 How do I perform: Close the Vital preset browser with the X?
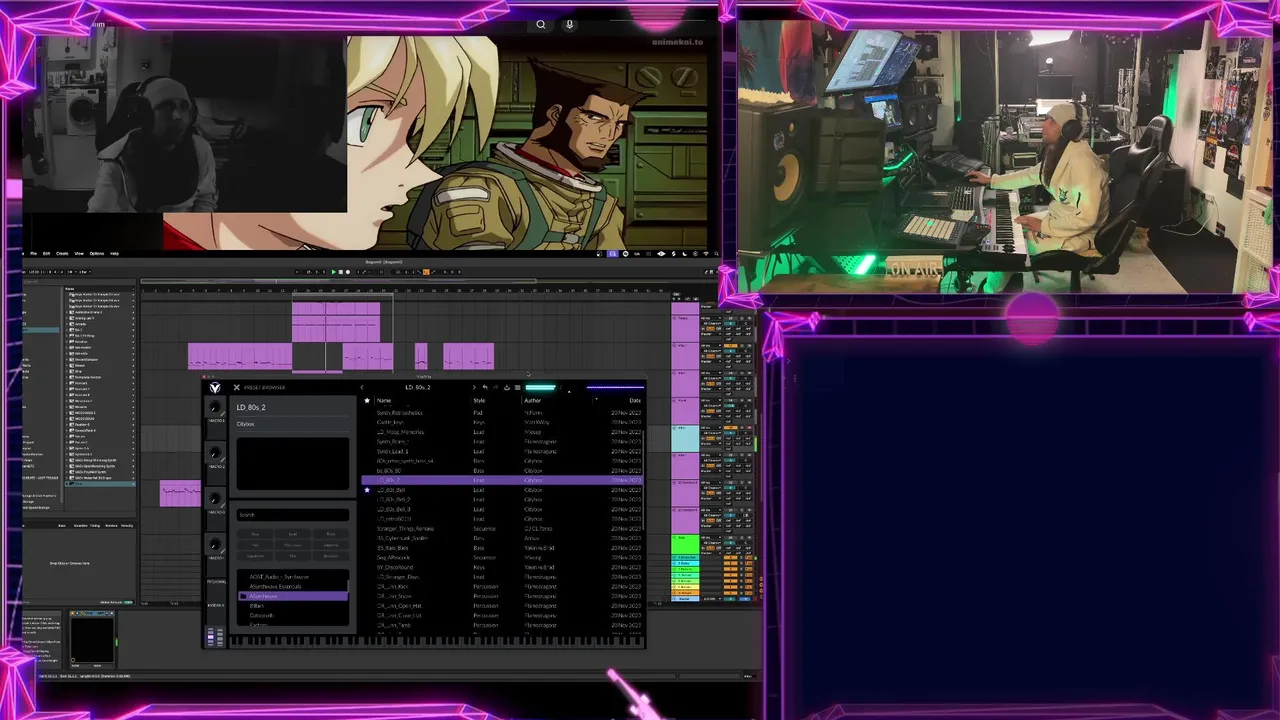[x=236, y=387]
